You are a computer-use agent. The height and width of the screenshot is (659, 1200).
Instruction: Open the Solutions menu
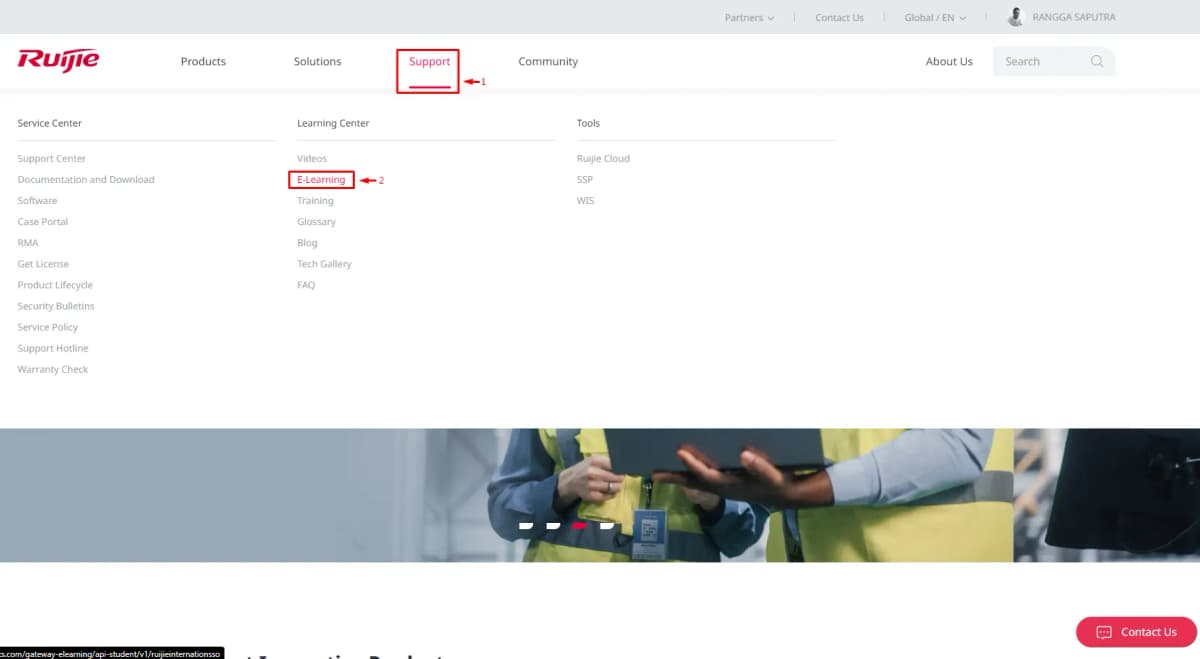(317, 61)
